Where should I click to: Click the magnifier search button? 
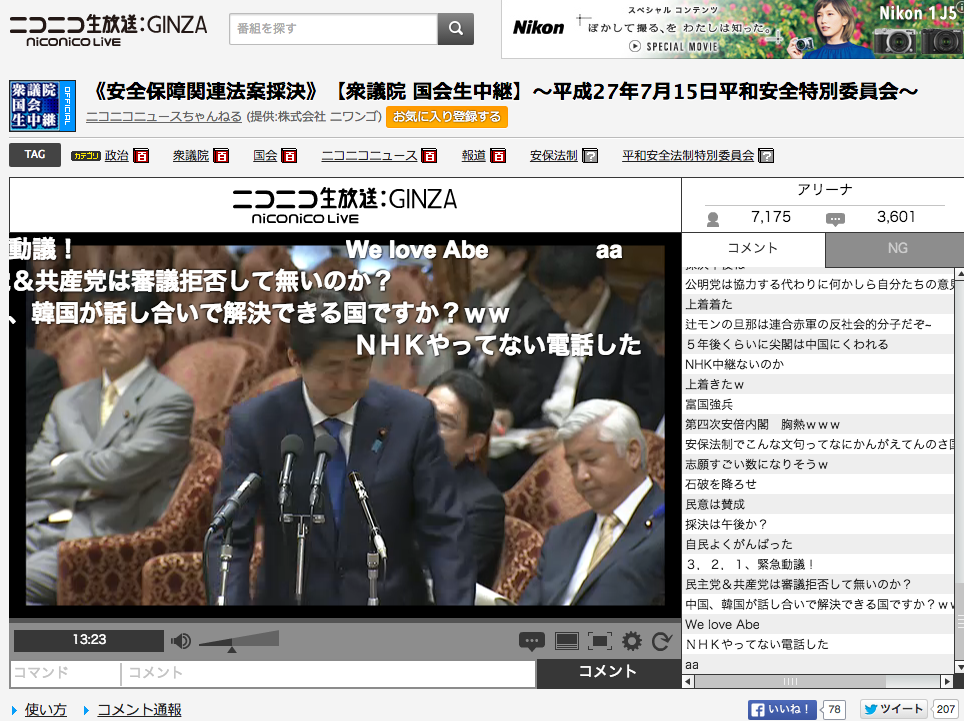(x=456, y=28)
